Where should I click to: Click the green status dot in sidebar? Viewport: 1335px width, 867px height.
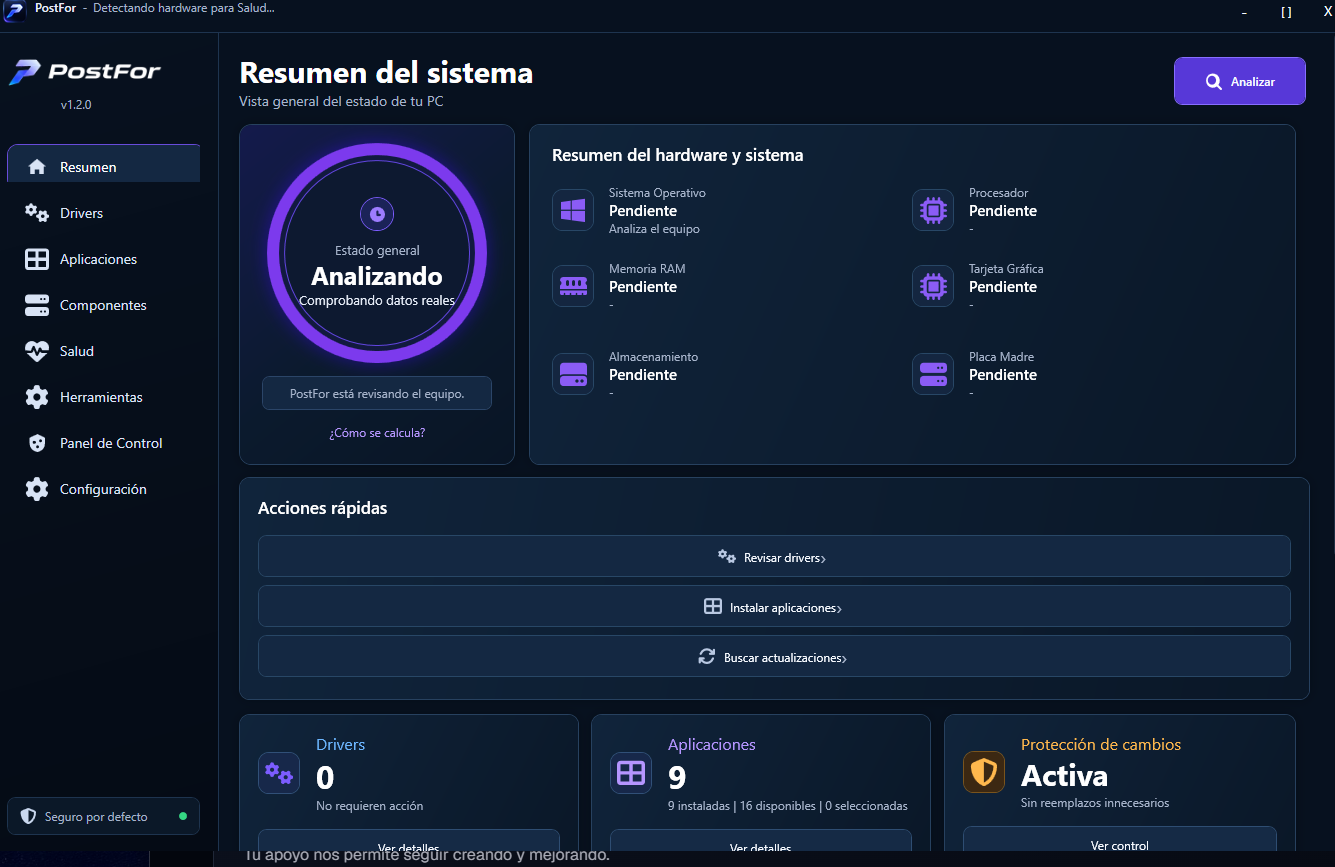click(183, 816)
